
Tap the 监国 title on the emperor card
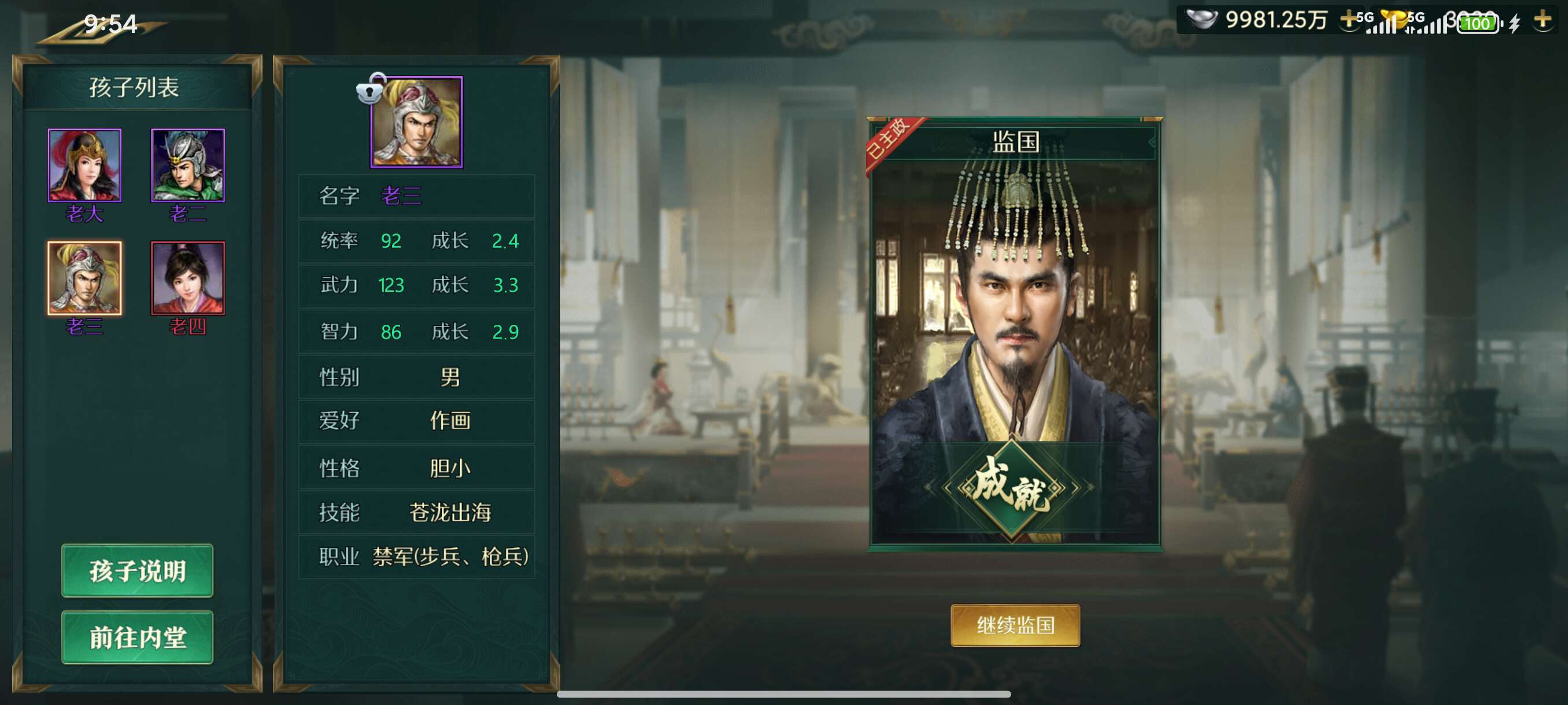coord(1015,142)
